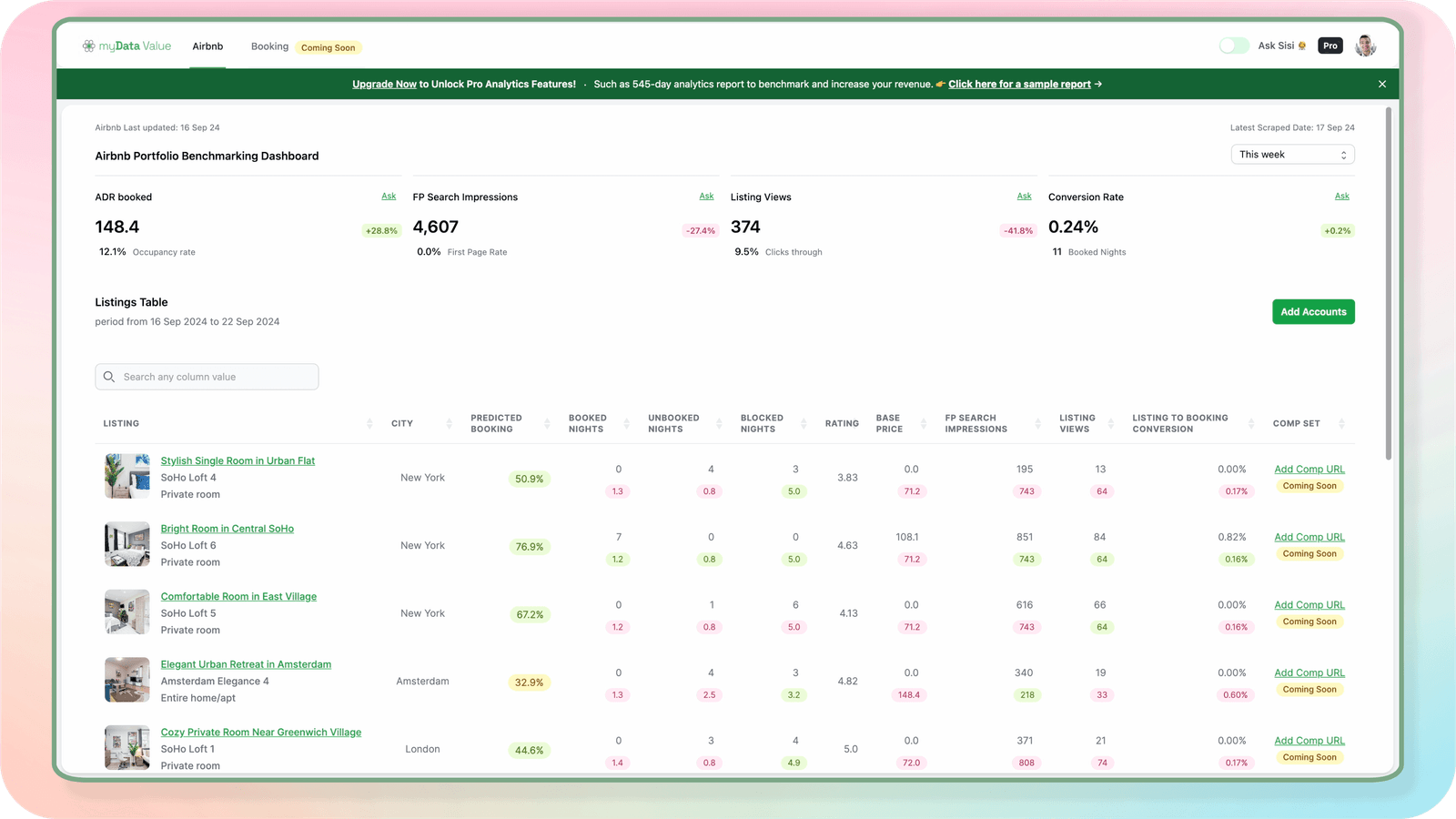This screenshot has width=1456, height=819.
Task: Click Ask for ADR booked
Action: 389,197
